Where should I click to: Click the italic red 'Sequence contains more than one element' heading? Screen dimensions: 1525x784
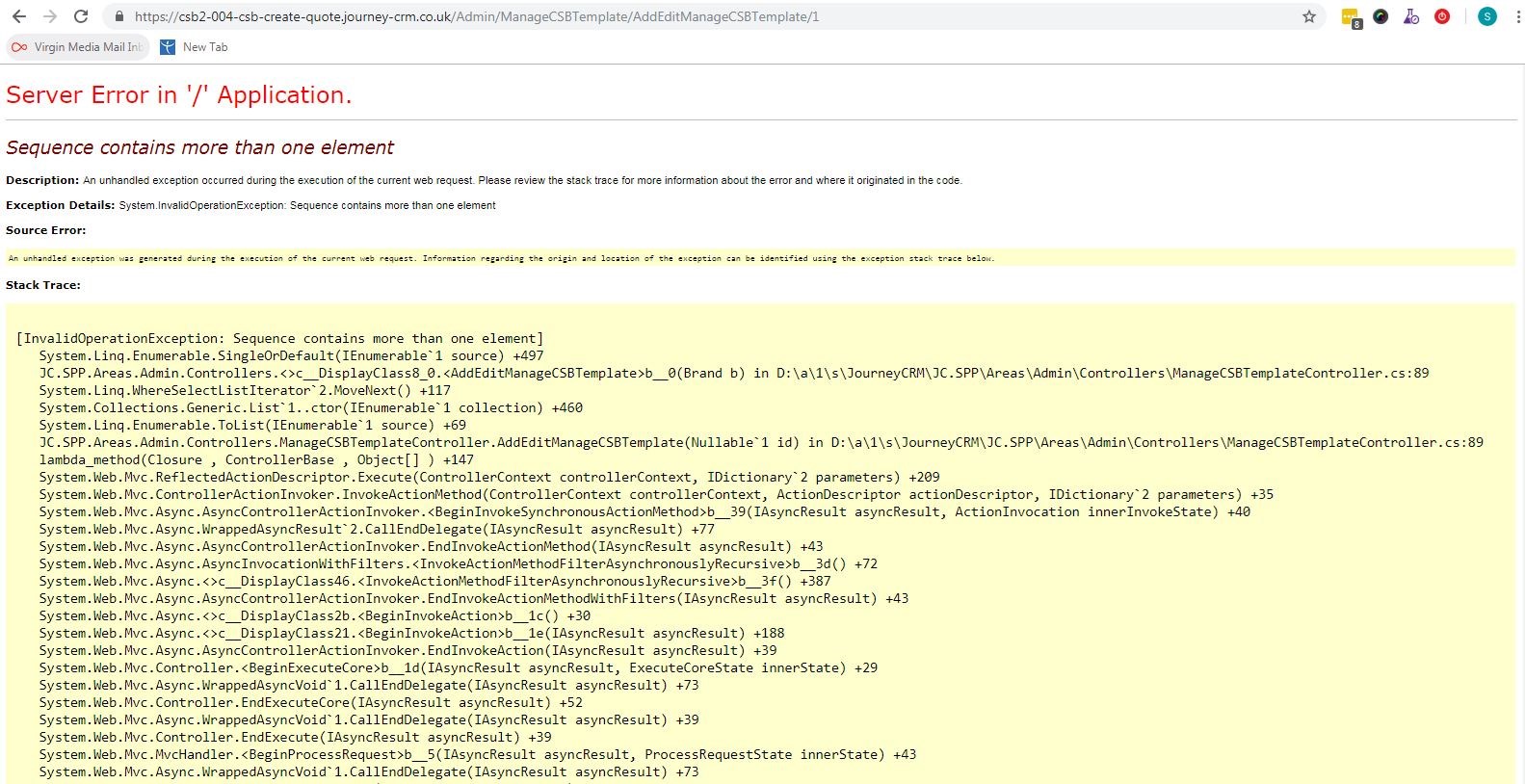coord(200,147)
